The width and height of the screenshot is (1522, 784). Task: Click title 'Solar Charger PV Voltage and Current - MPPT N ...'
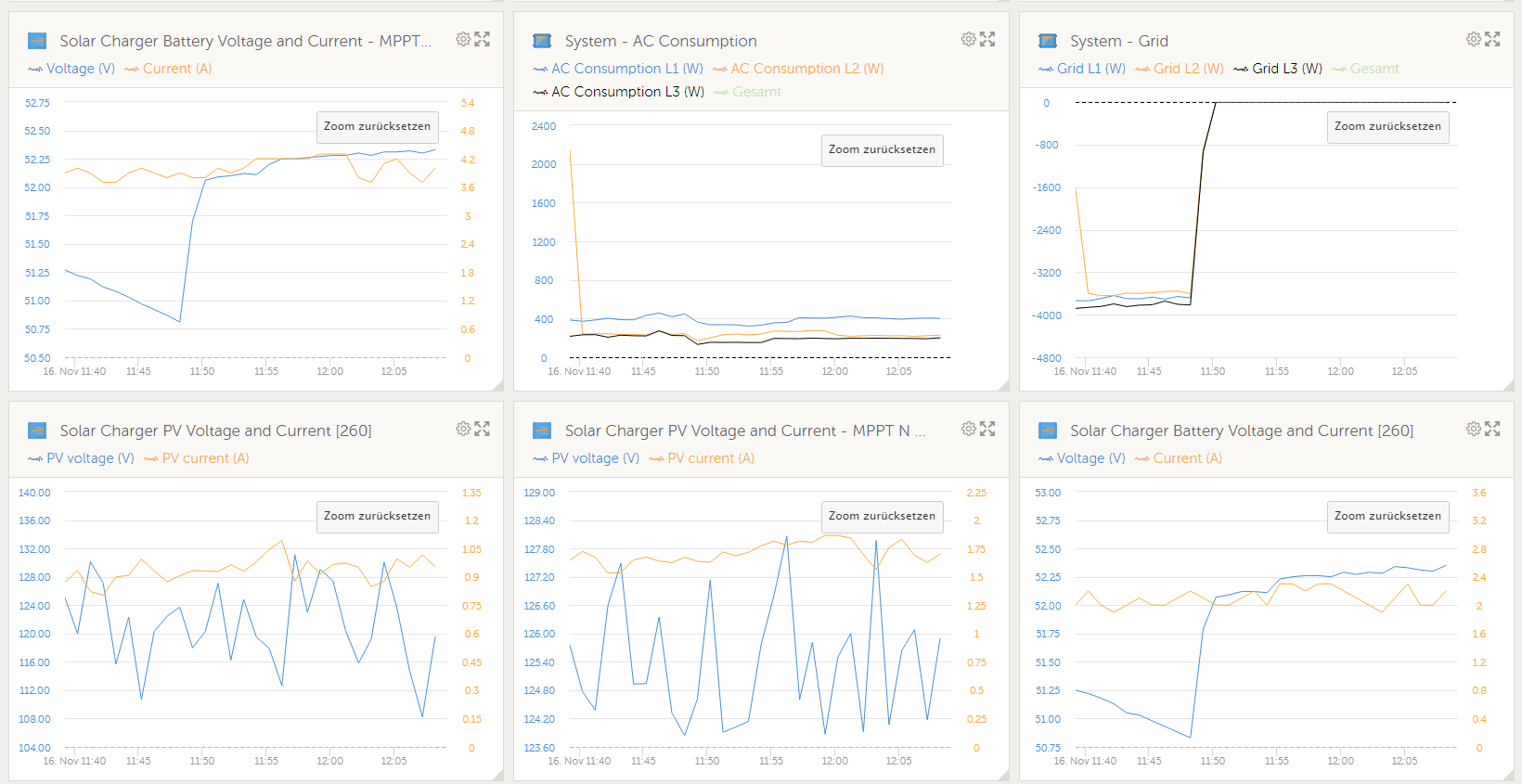(745, 431)
